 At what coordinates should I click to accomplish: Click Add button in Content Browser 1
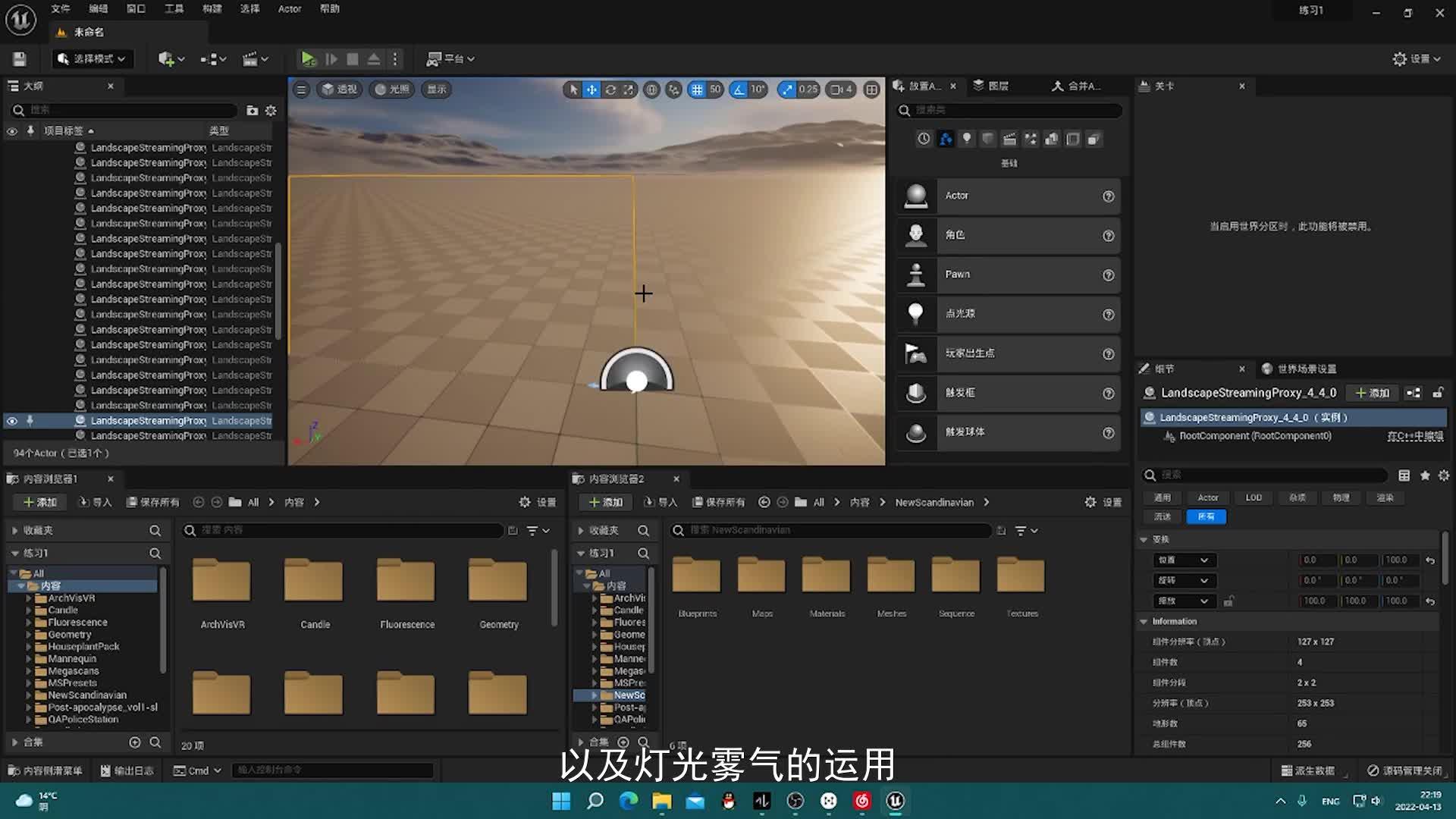[40, 502]
